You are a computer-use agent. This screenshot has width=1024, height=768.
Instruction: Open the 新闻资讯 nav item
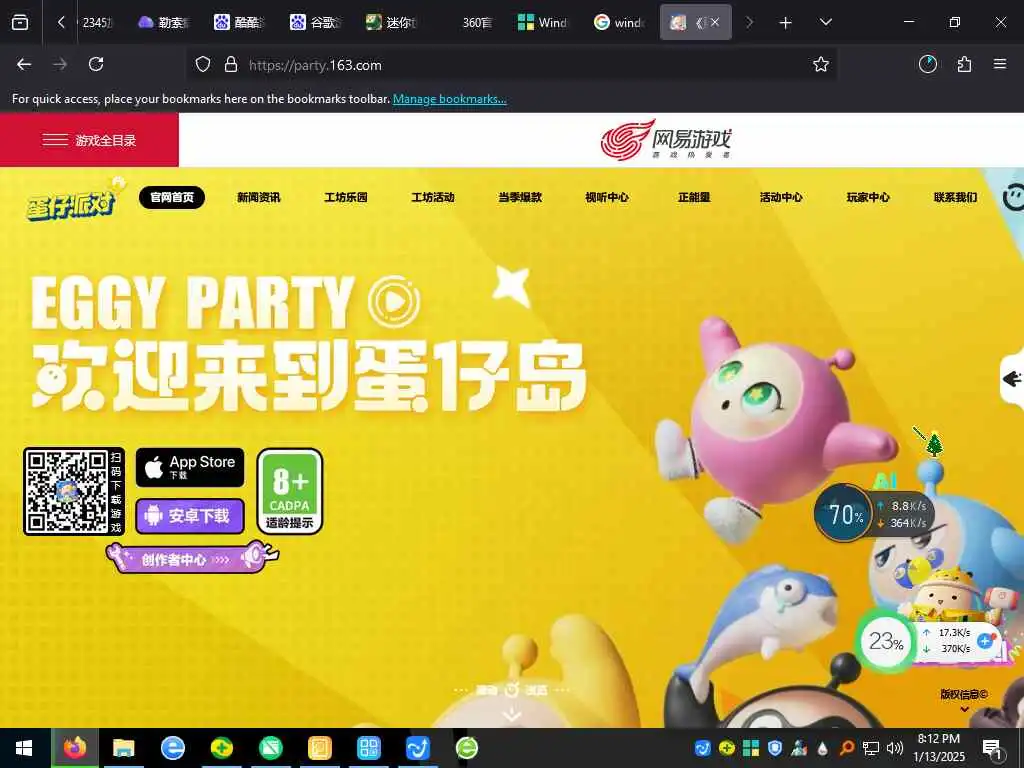(259, 197)
